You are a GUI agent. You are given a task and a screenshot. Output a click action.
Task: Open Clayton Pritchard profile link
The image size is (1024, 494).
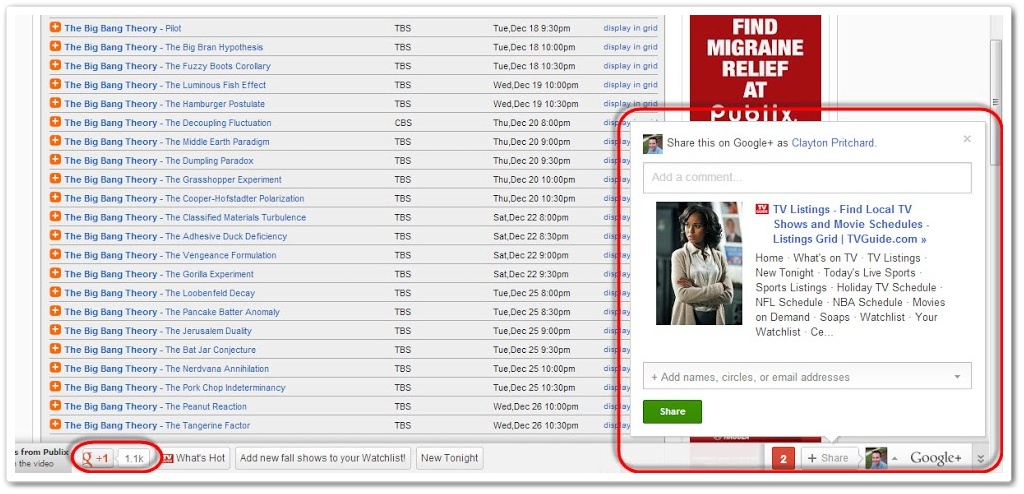click(833, 143)
